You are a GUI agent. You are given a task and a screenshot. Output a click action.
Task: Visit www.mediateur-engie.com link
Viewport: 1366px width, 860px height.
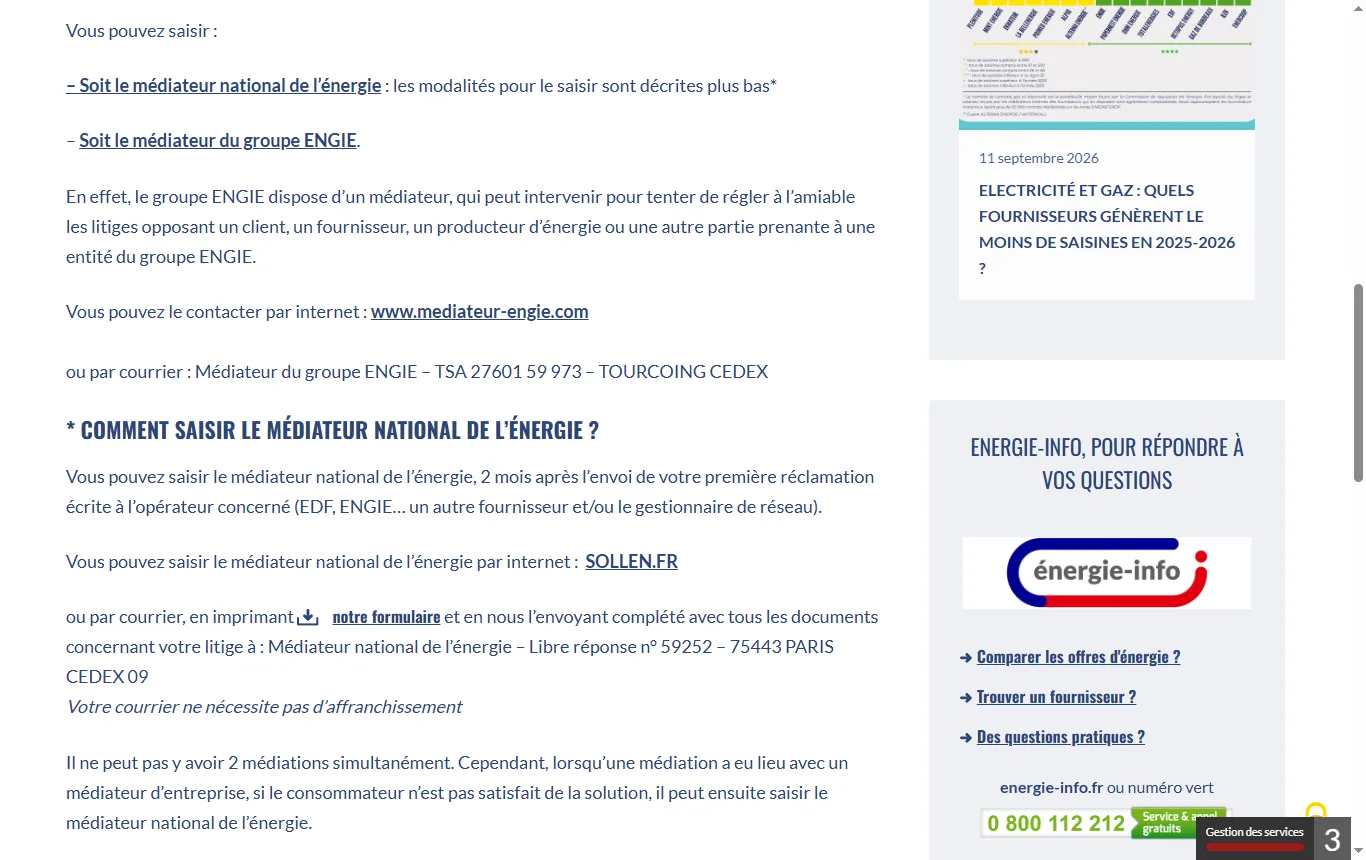[x=480, y=311]
